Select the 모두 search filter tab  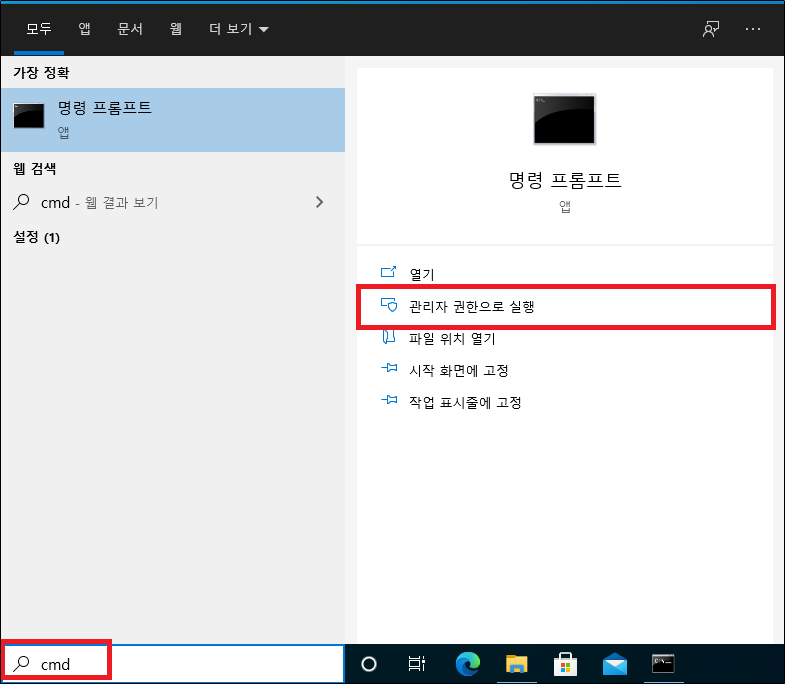coord(39,29)
